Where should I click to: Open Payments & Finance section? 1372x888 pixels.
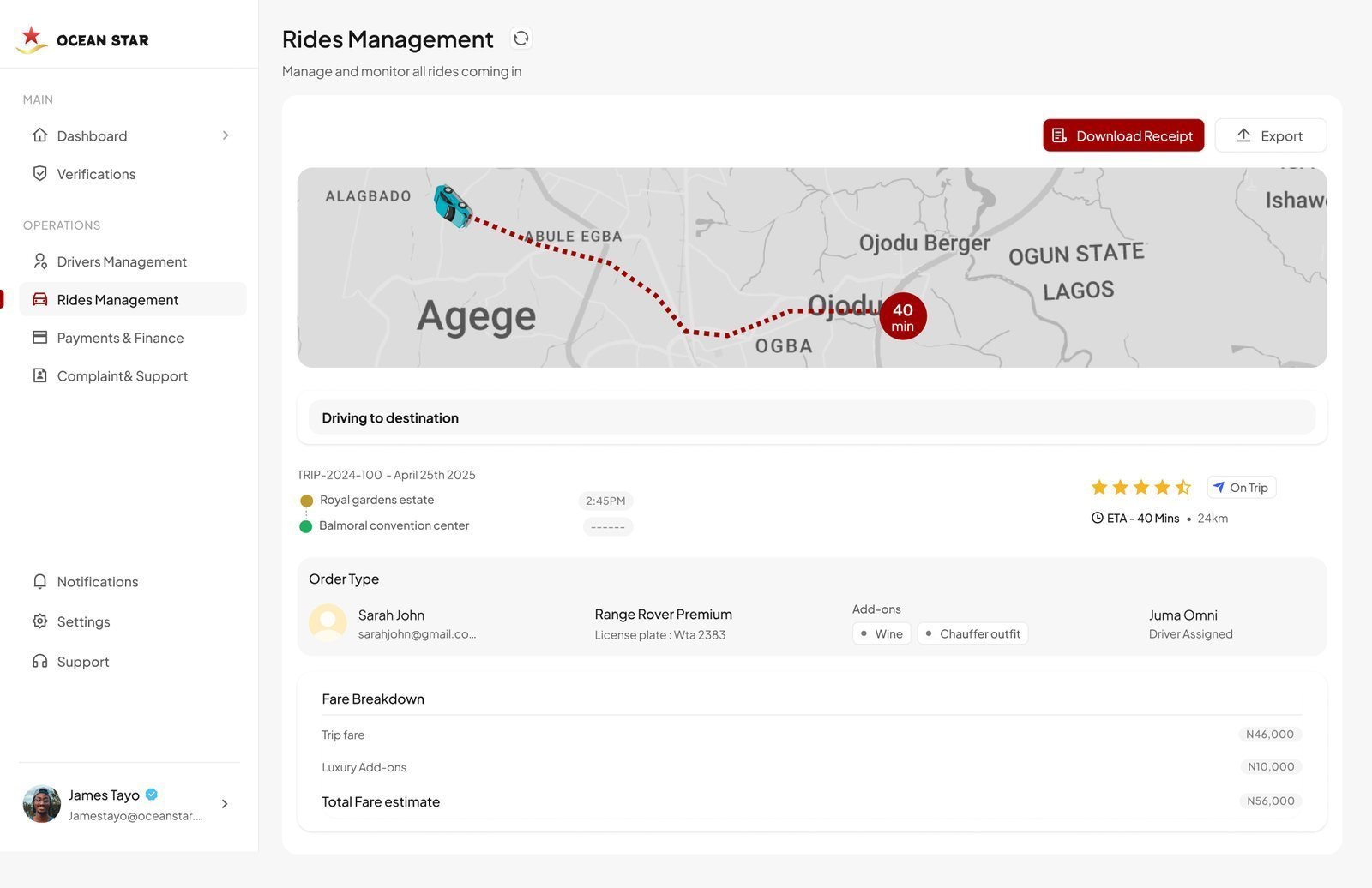133,338
